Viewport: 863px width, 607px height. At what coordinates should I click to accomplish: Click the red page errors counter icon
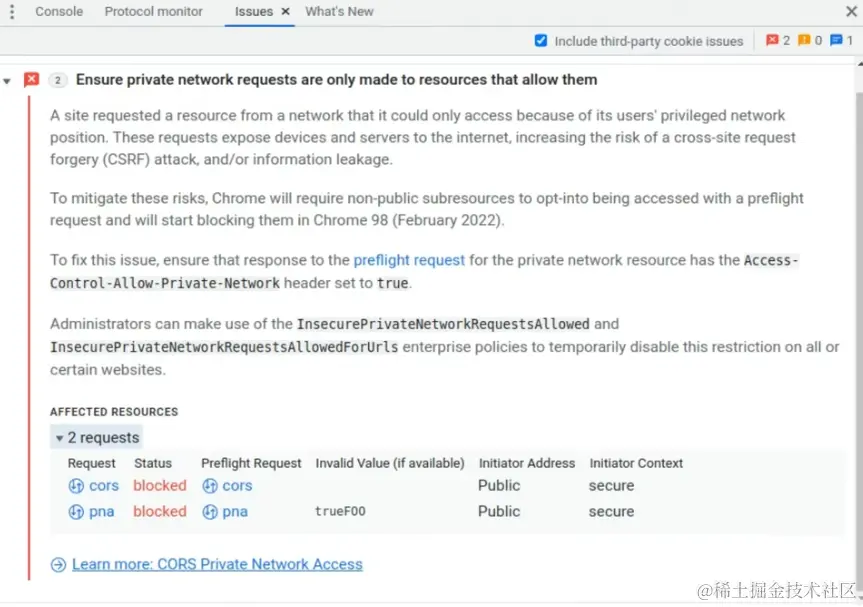tap(772, 40)
